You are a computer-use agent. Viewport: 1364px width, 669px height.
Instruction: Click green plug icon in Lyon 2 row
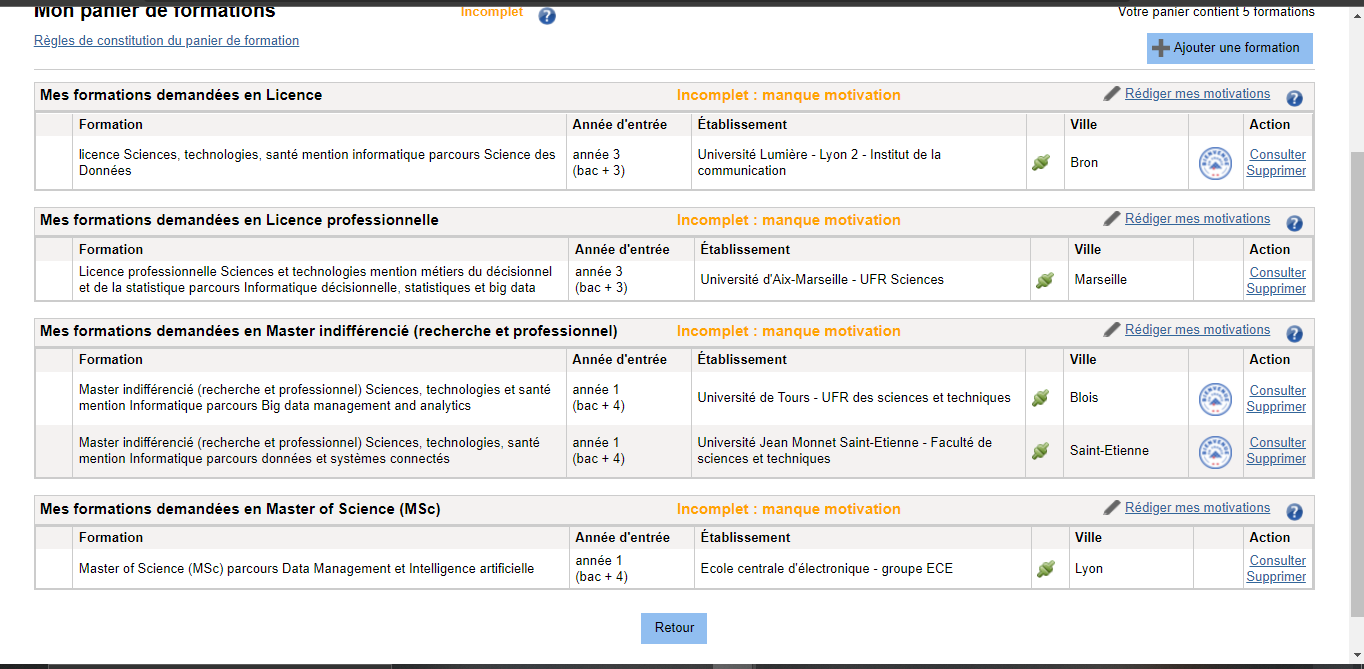point(1041,163)
